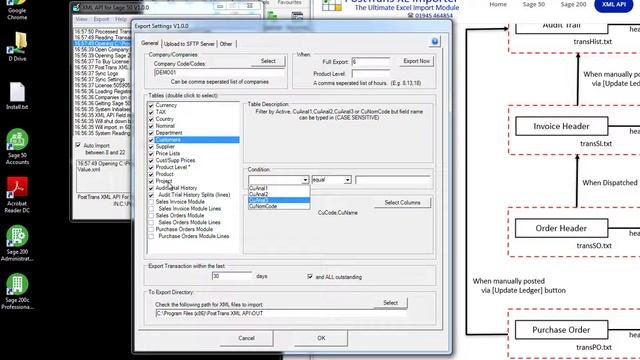The height and width of the screenshot is (360, 640).
Task: Launch Sage 200 Administration desktop icon
Action: pyautogui.click(x=17, y=243)
